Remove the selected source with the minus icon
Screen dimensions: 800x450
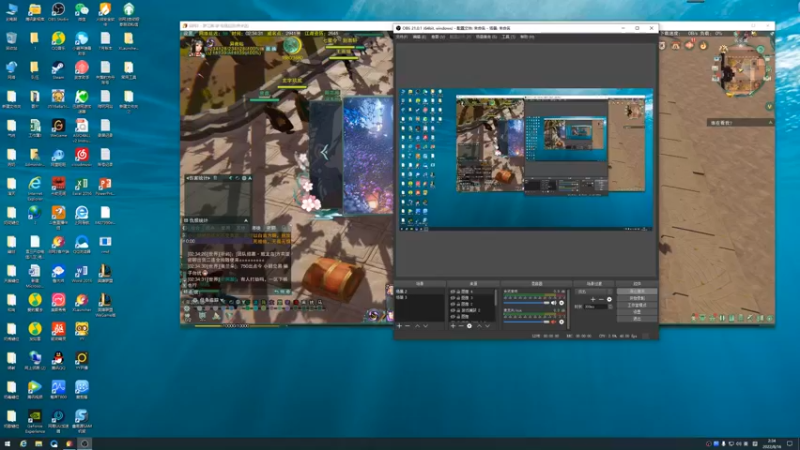coord(461,326)
